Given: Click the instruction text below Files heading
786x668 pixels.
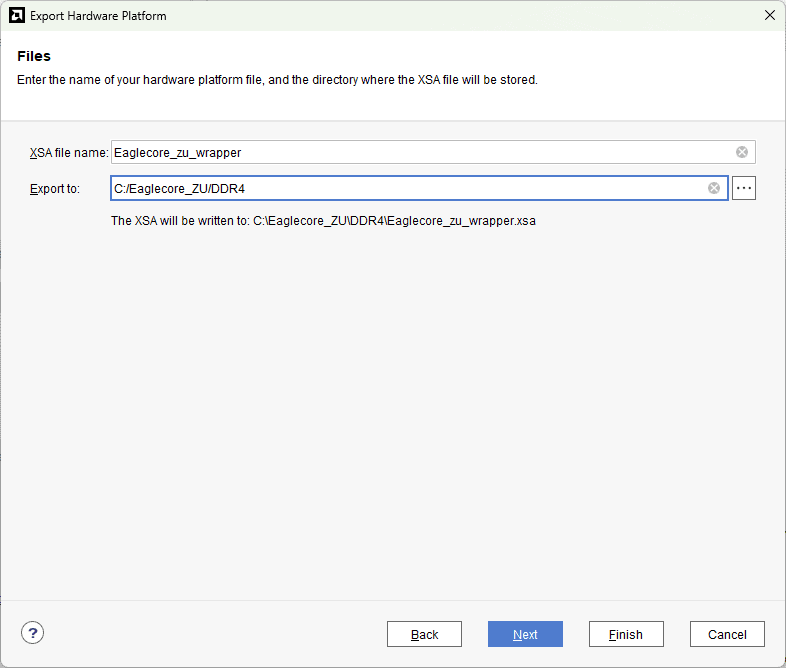Looking at the screenshot, I should tap(277, 80).
